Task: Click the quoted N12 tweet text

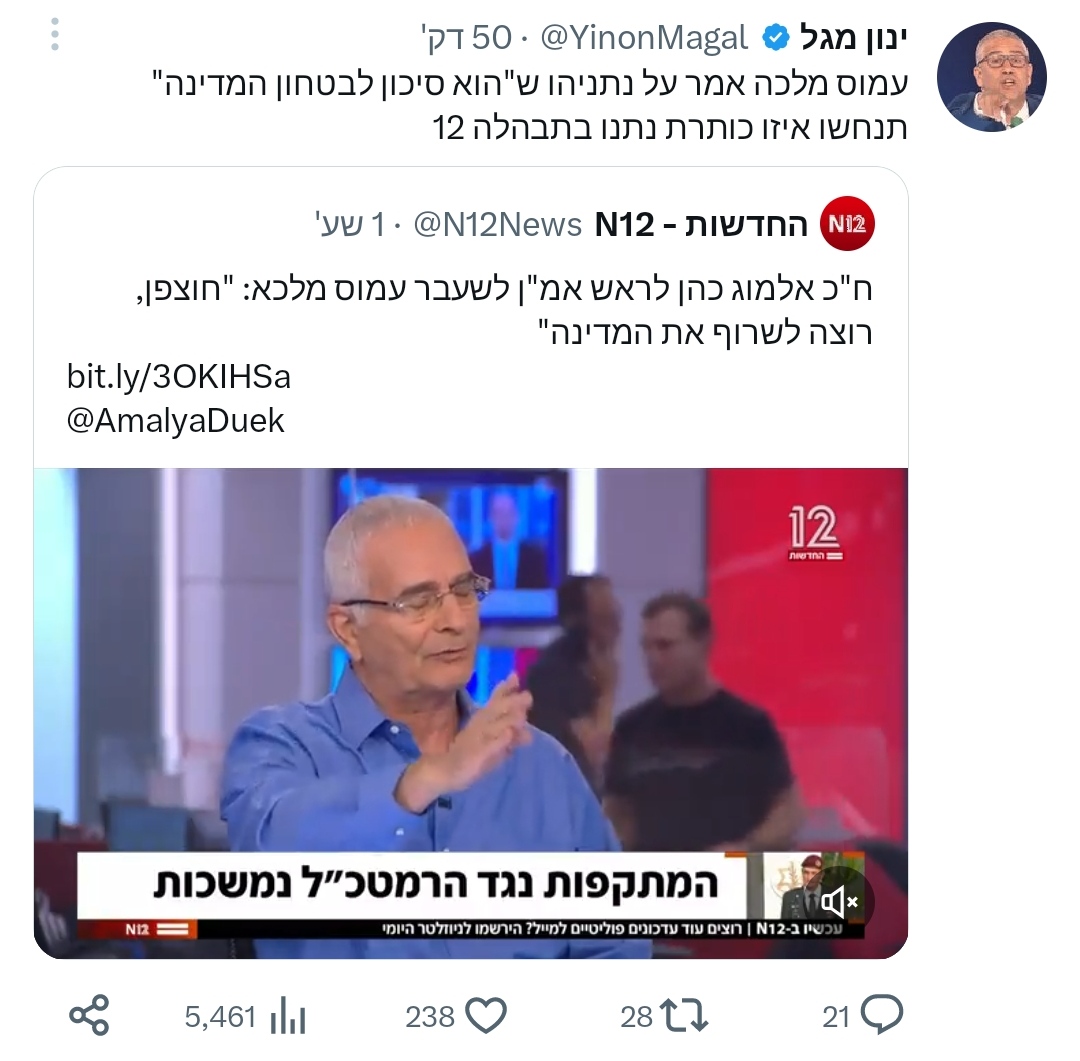Action: click(504, 310)
